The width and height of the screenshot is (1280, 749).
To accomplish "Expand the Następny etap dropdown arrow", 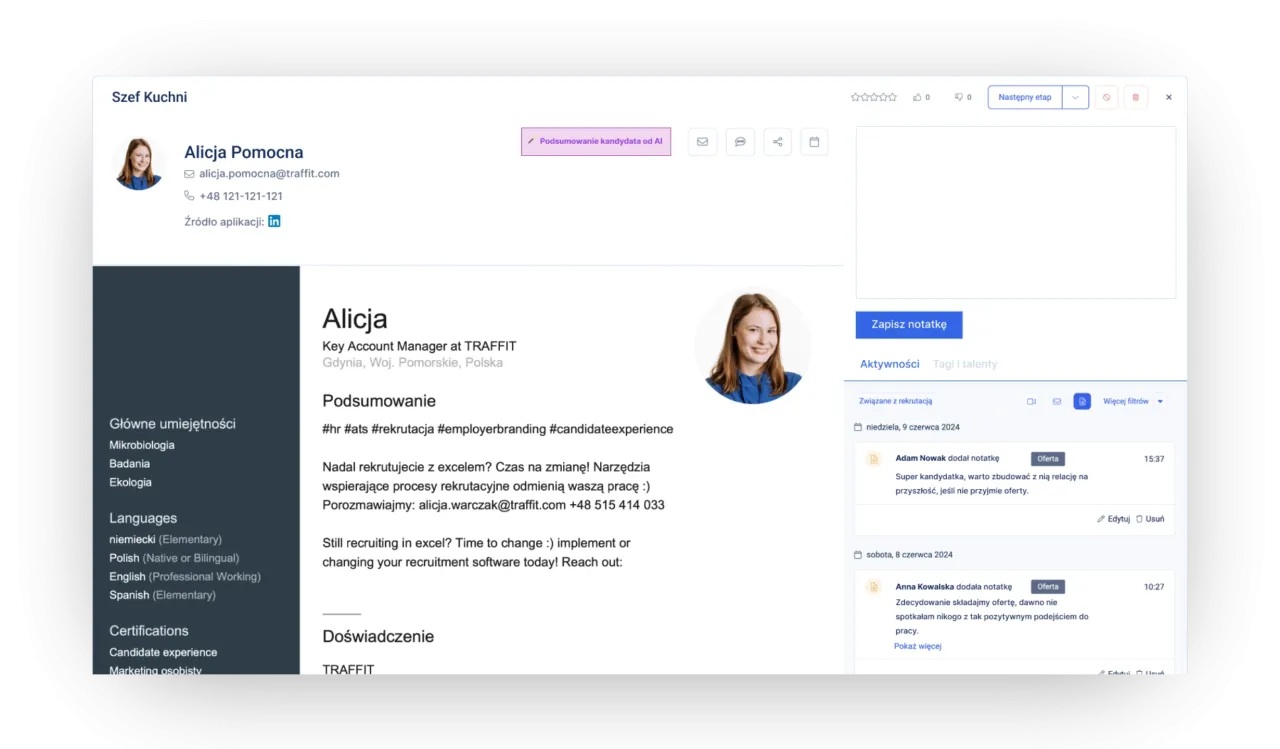I will (1075, 97).
